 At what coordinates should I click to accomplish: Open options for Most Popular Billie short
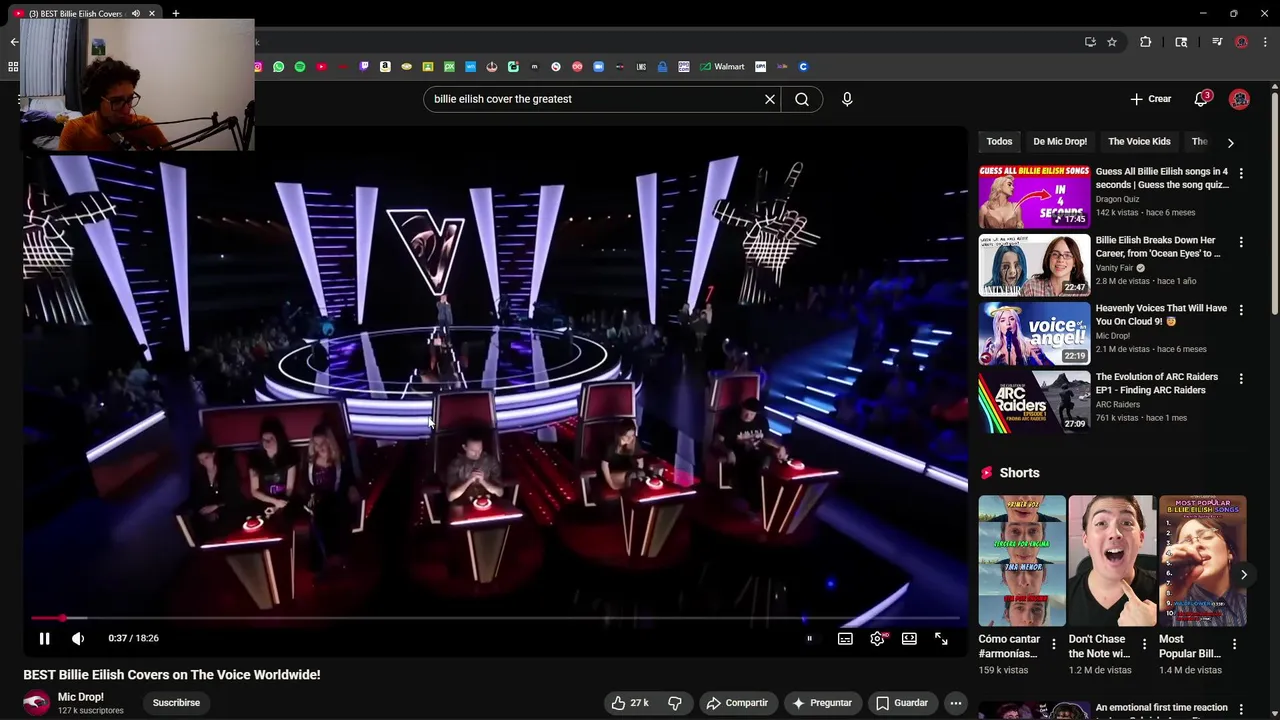coord(1234,645)
